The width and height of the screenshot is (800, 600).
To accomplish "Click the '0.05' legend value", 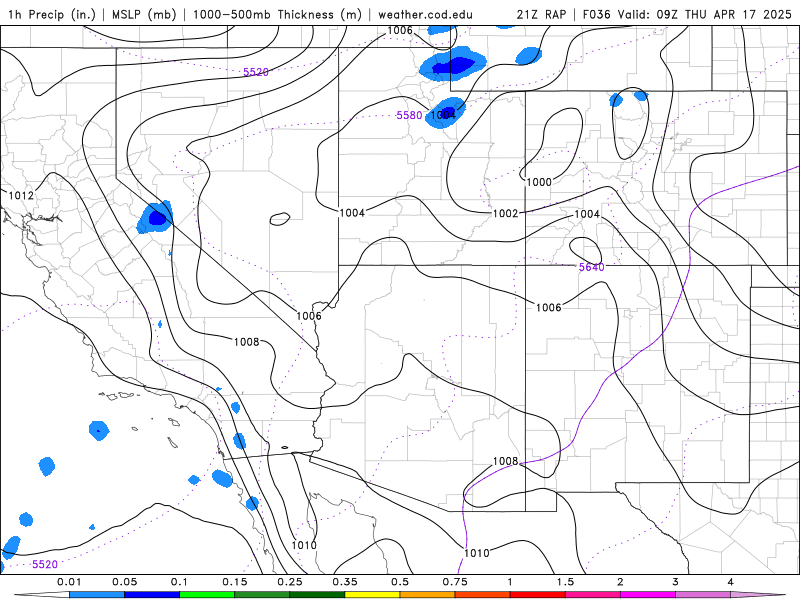I will tap(124, 582).
